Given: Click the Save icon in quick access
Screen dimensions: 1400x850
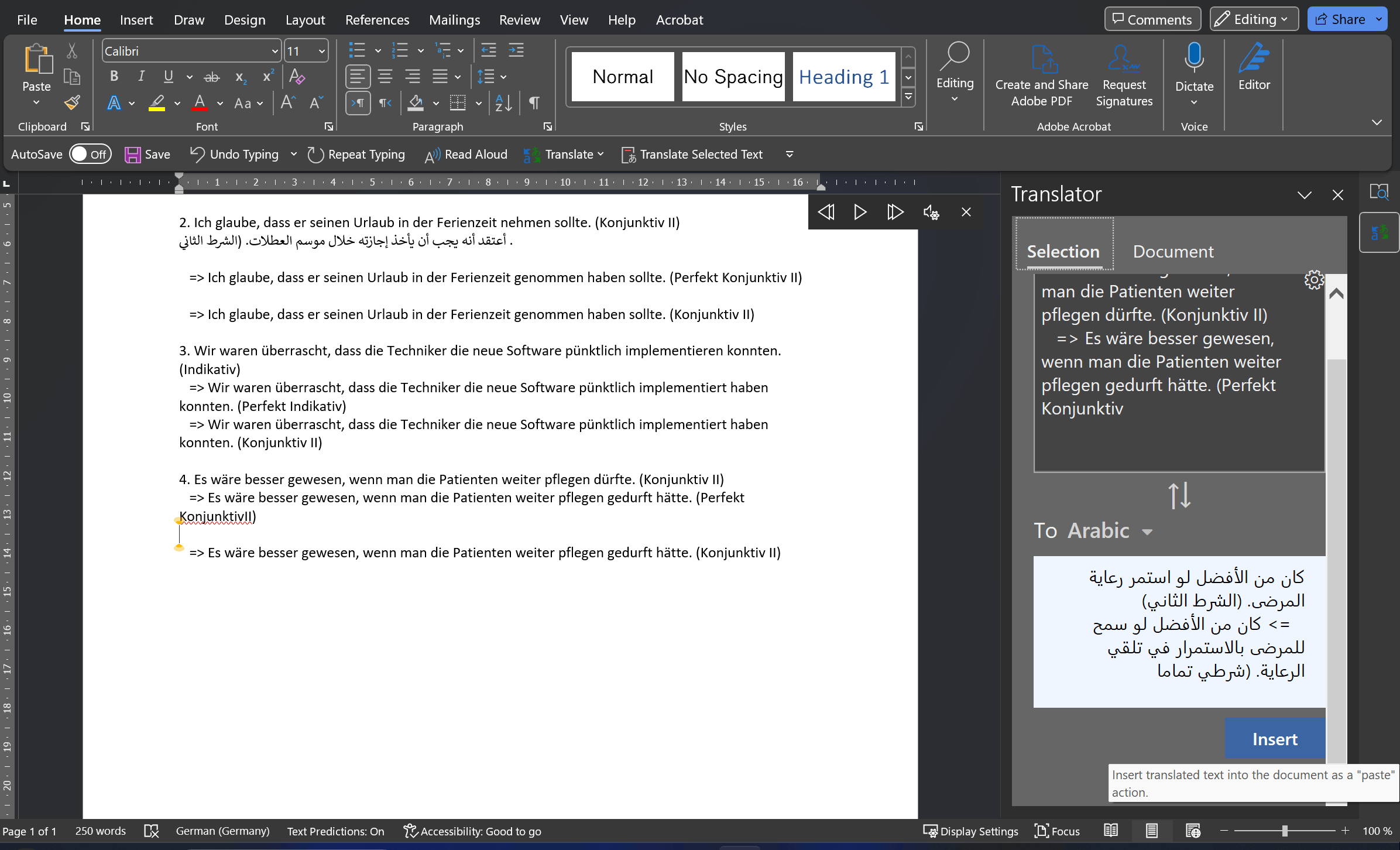Looking at the screenshot, I should click(147, 155).
